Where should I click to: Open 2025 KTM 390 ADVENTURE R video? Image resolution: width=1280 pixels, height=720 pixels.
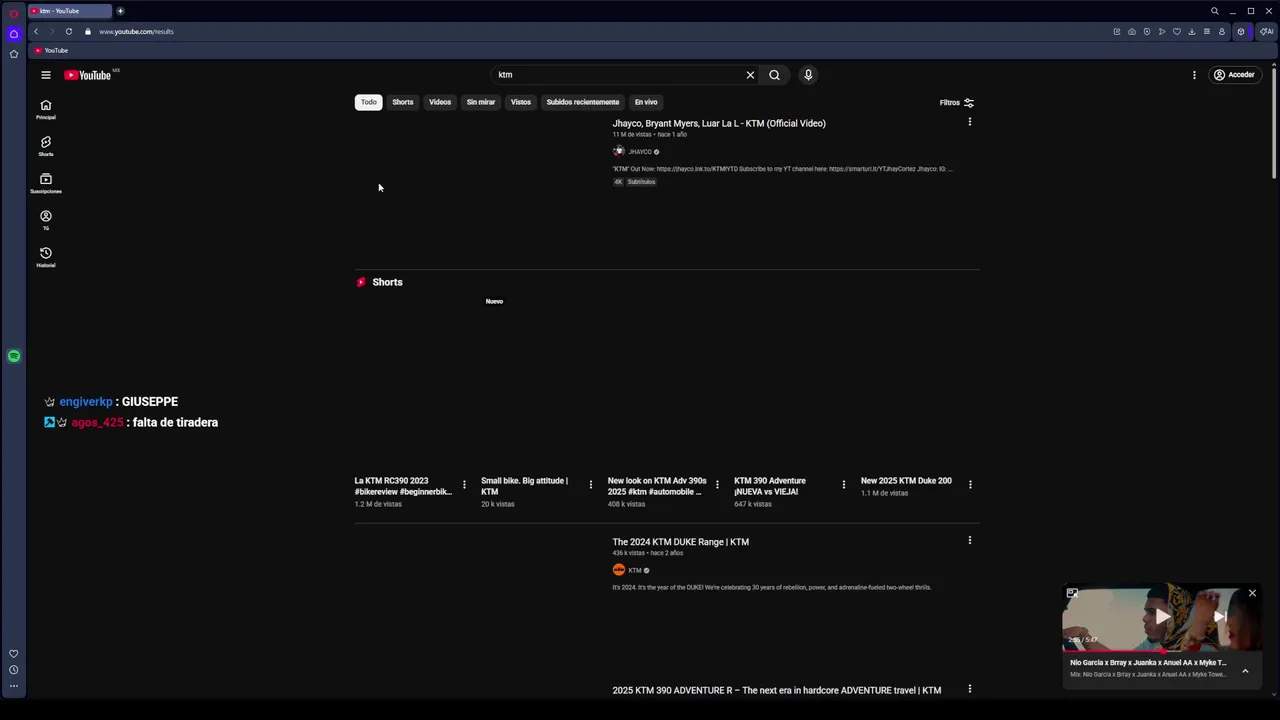pos(776,690)
